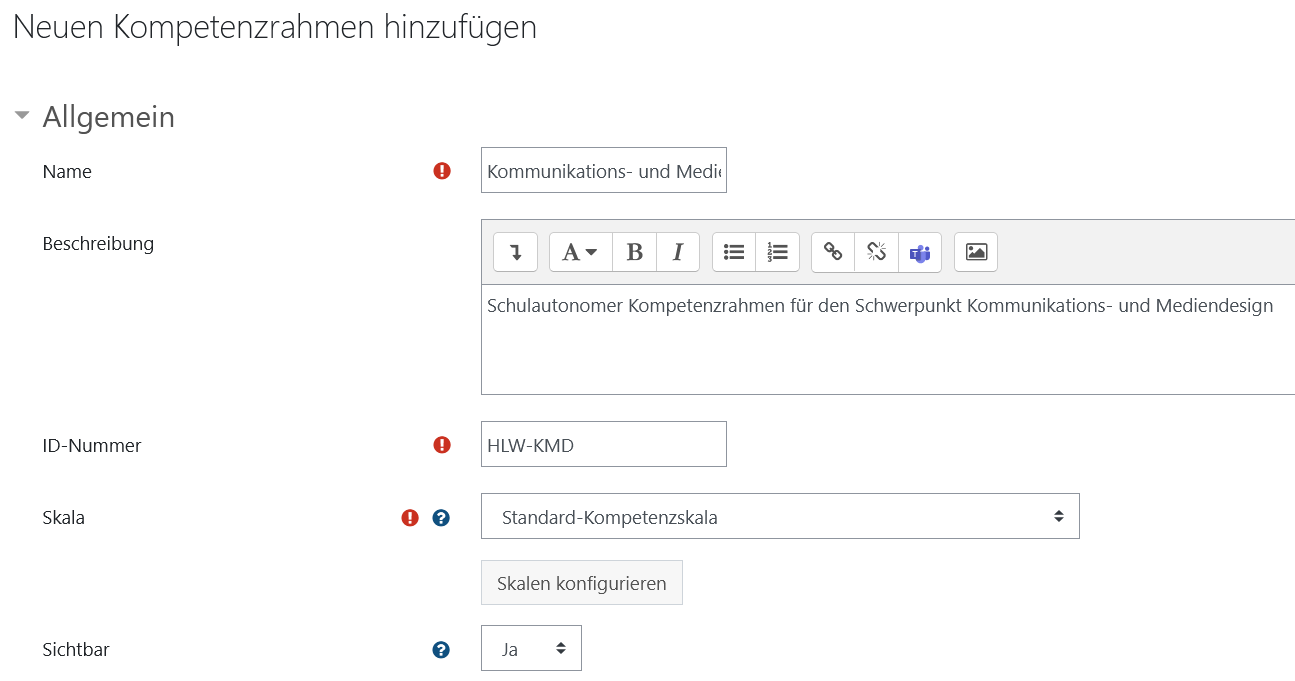Collapse the Allgemein section

click(x=21, y=115)
